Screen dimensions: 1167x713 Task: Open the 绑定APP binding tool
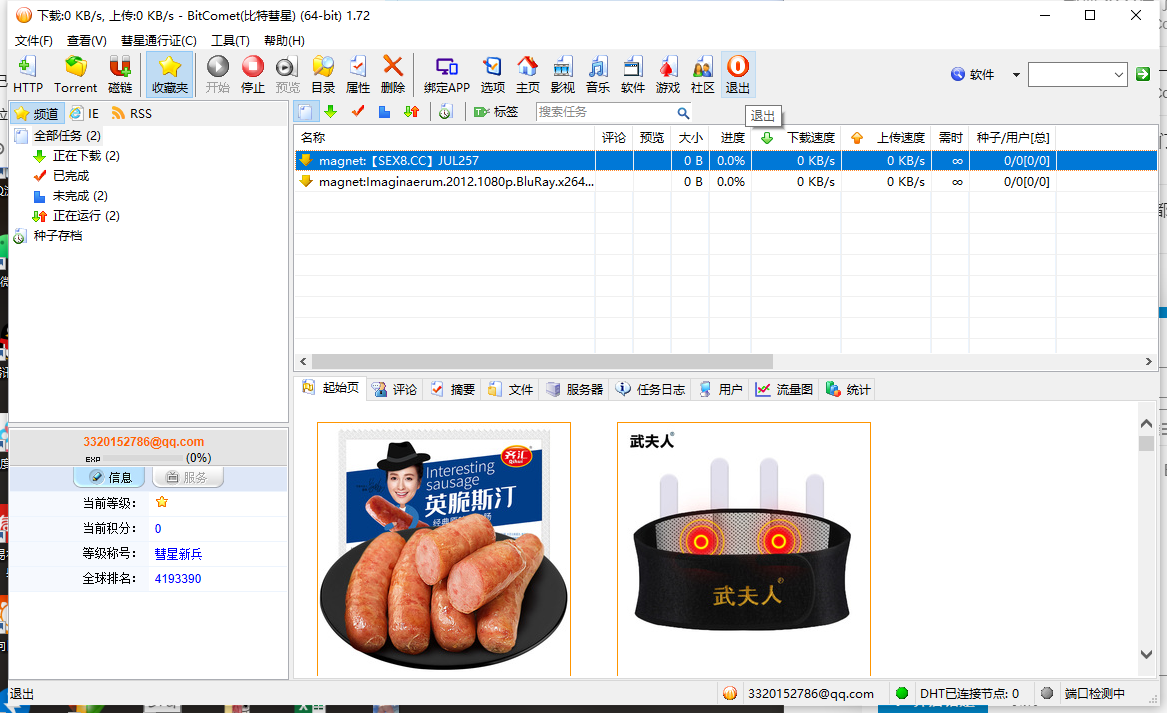447,74
